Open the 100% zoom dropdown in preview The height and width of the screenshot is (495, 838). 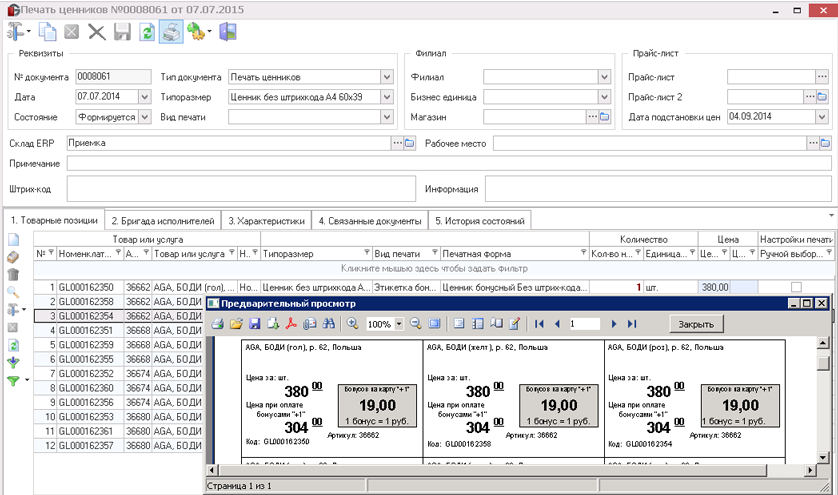click(399, 324)
